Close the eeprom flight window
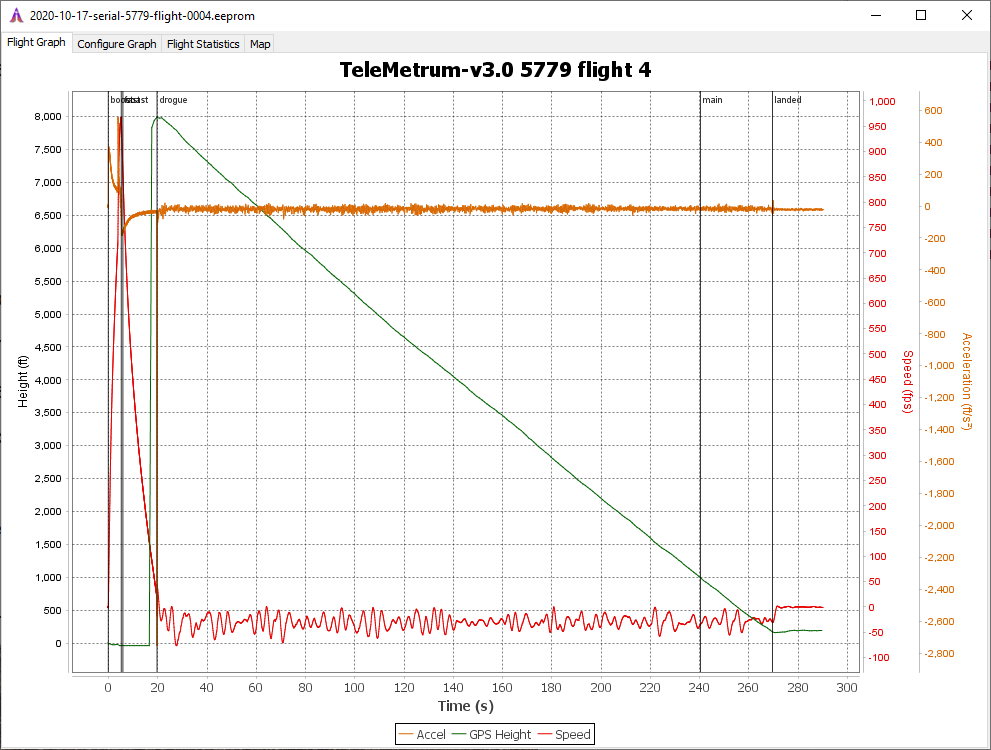The image size is (991, 750). (966, 16)
